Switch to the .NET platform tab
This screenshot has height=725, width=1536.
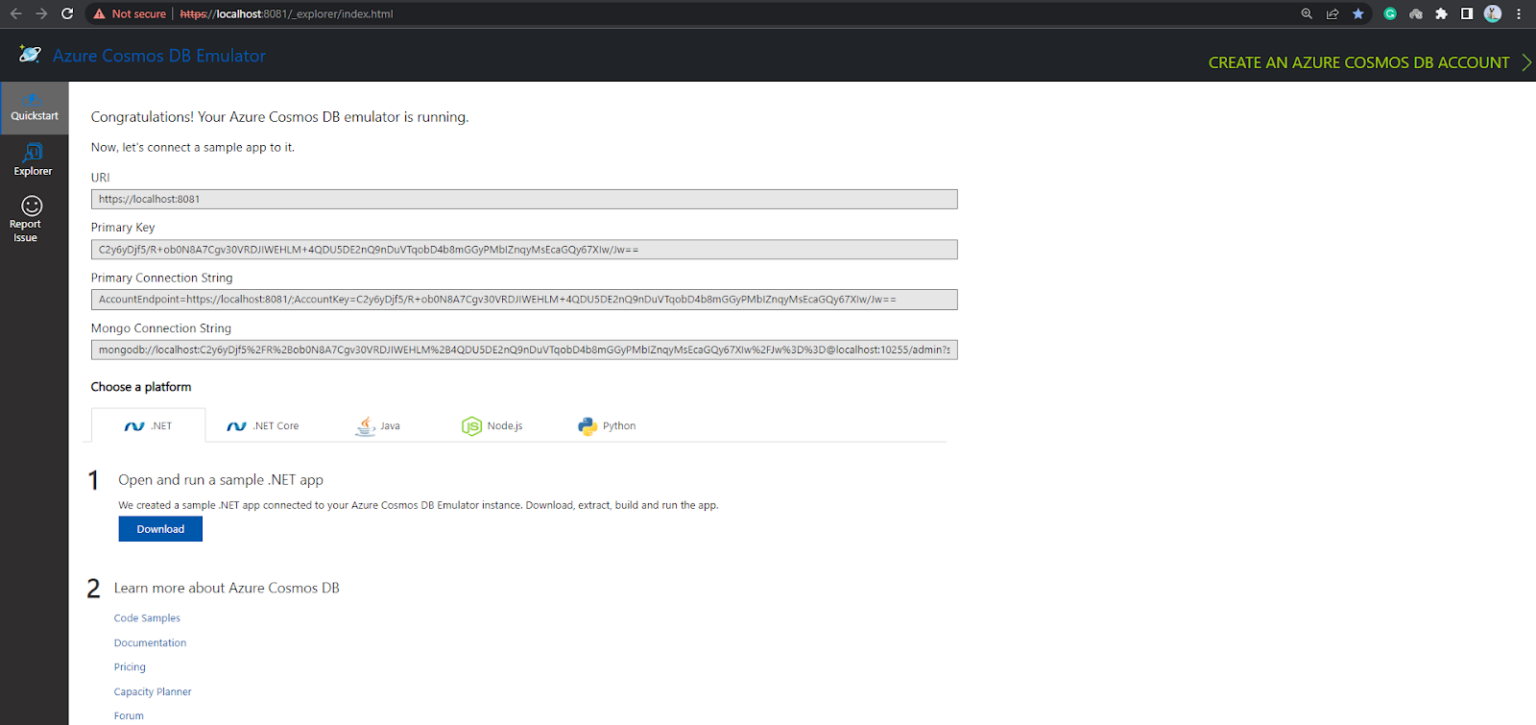coord(147,425)
